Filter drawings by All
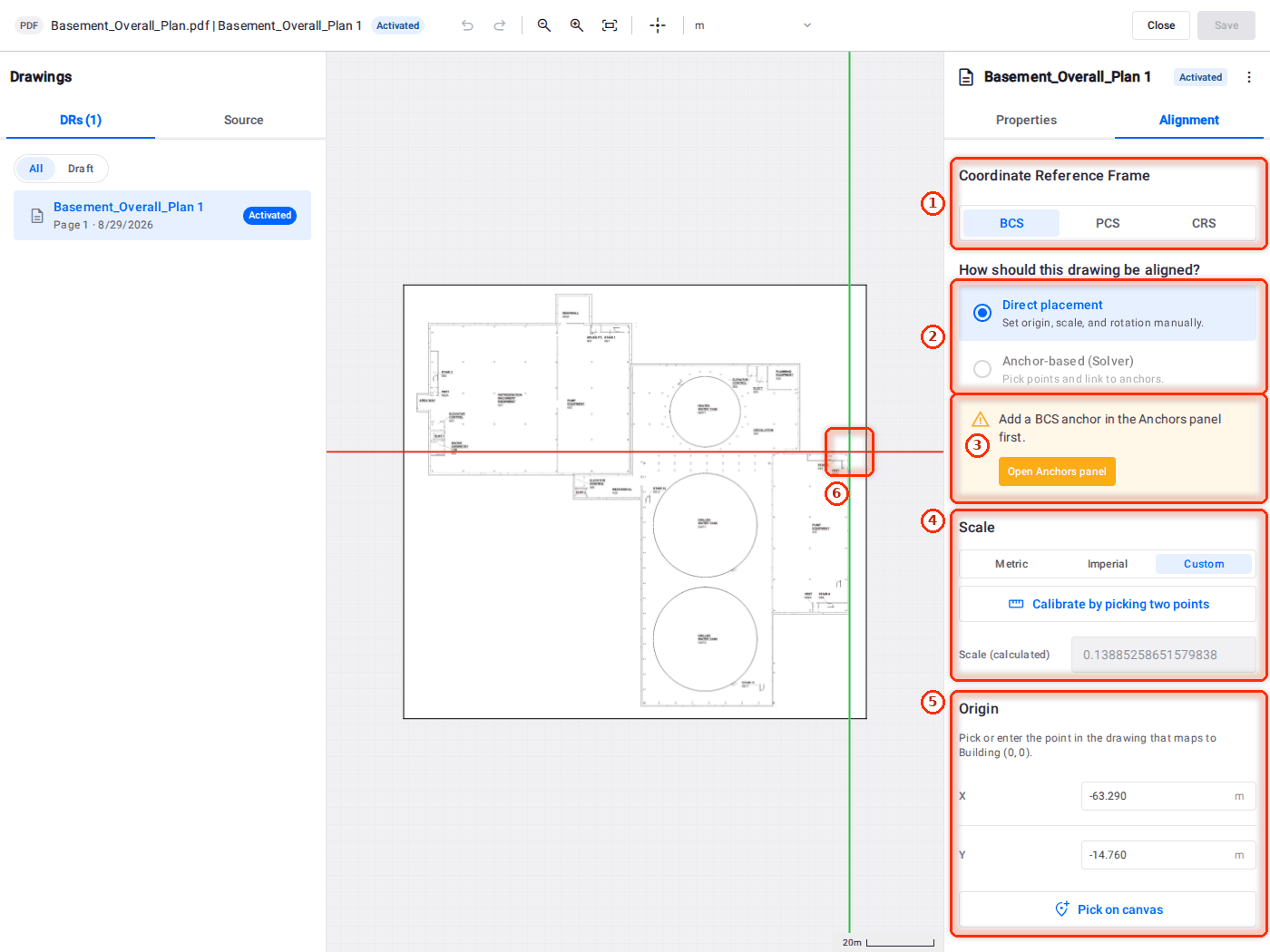 (36, 169)
